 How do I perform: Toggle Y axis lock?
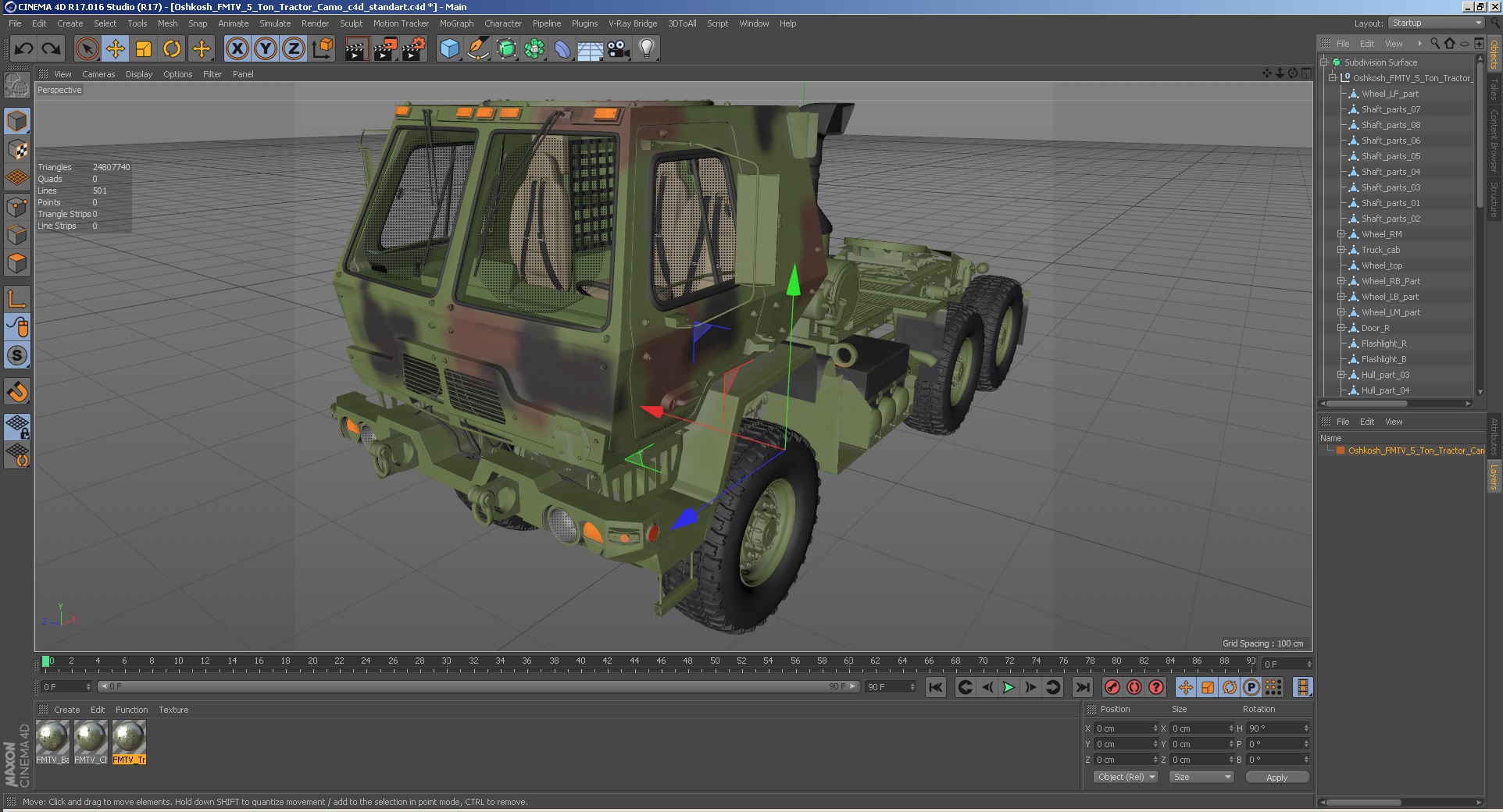266,49
